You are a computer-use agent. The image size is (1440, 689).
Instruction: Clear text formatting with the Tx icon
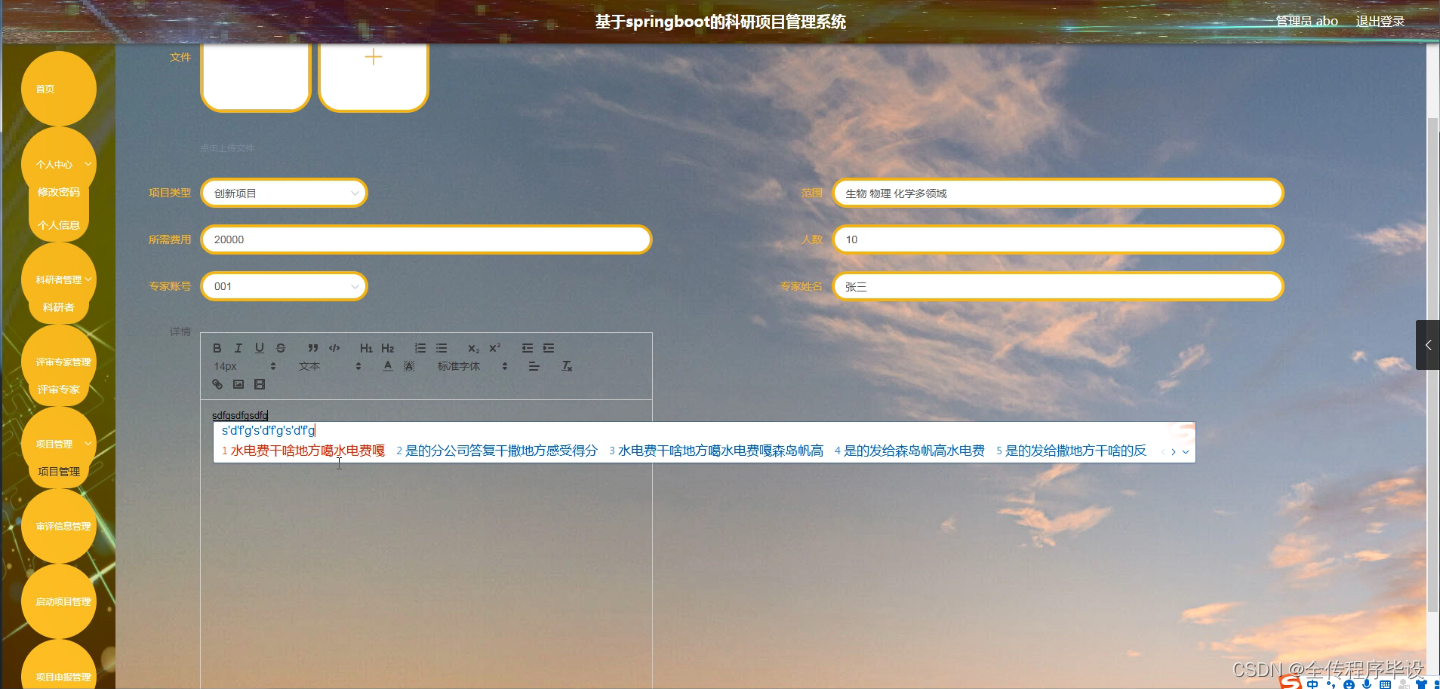point(567,366)
